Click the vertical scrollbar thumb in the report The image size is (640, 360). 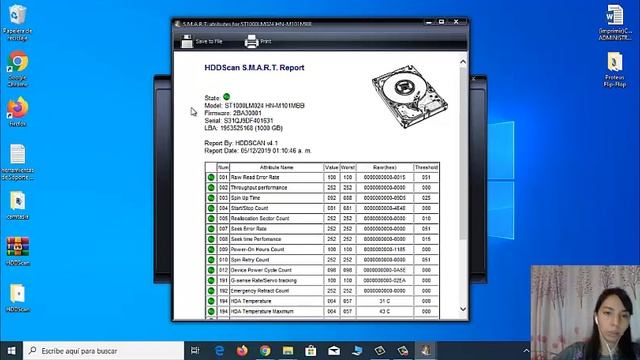pyautogui.click(x=463, y=153)
